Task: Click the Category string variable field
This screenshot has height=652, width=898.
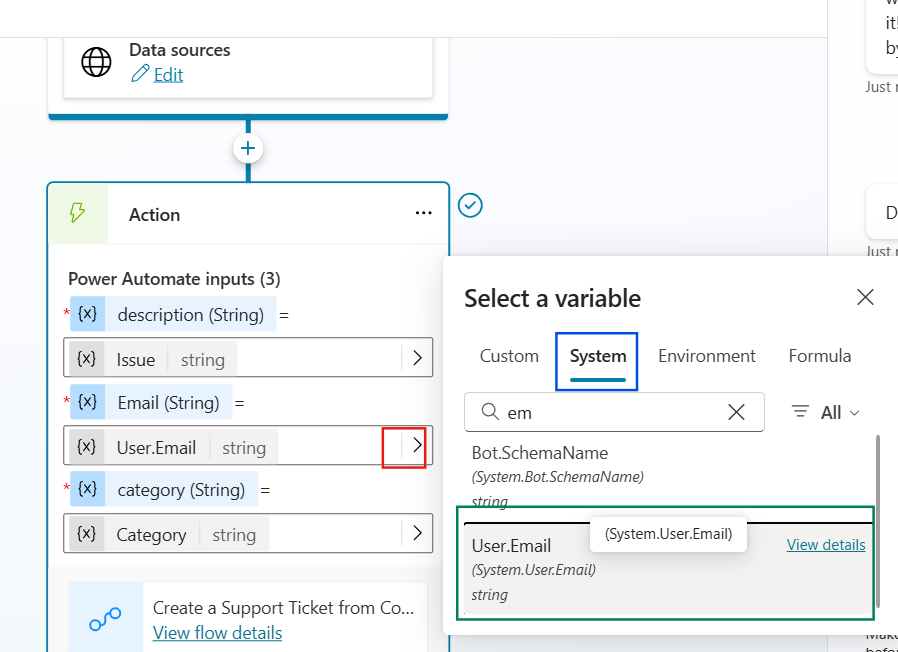Action: (x=248, y=533)
